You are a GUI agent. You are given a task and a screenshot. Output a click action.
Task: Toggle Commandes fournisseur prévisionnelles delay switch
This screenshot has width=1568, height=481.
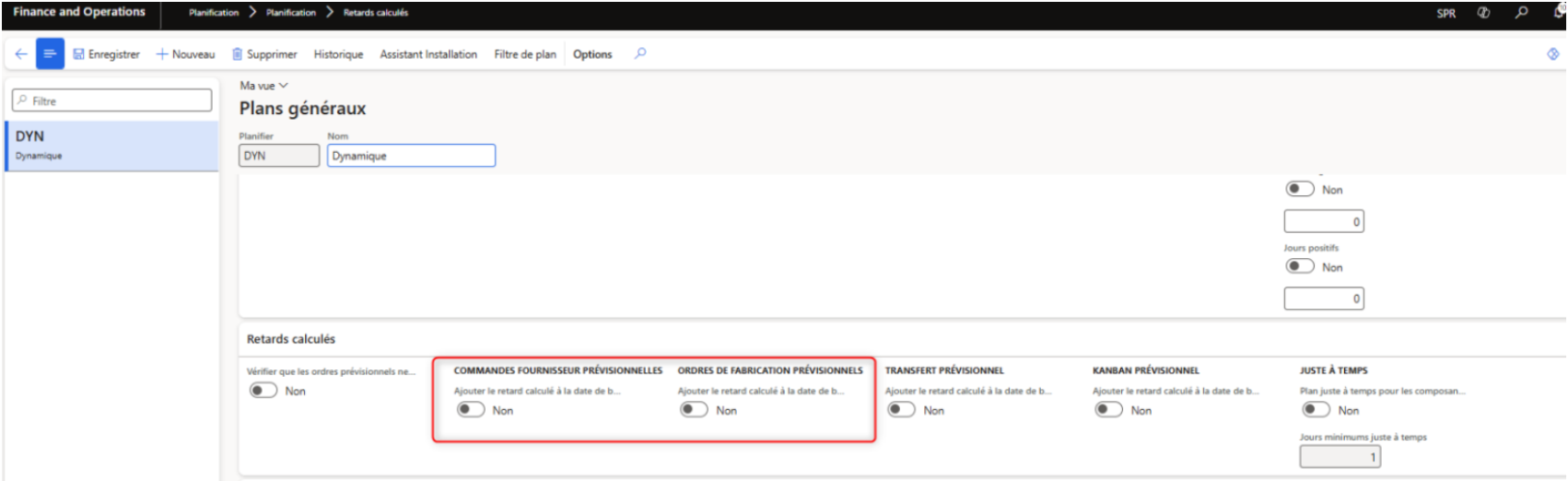click(471, 410)
